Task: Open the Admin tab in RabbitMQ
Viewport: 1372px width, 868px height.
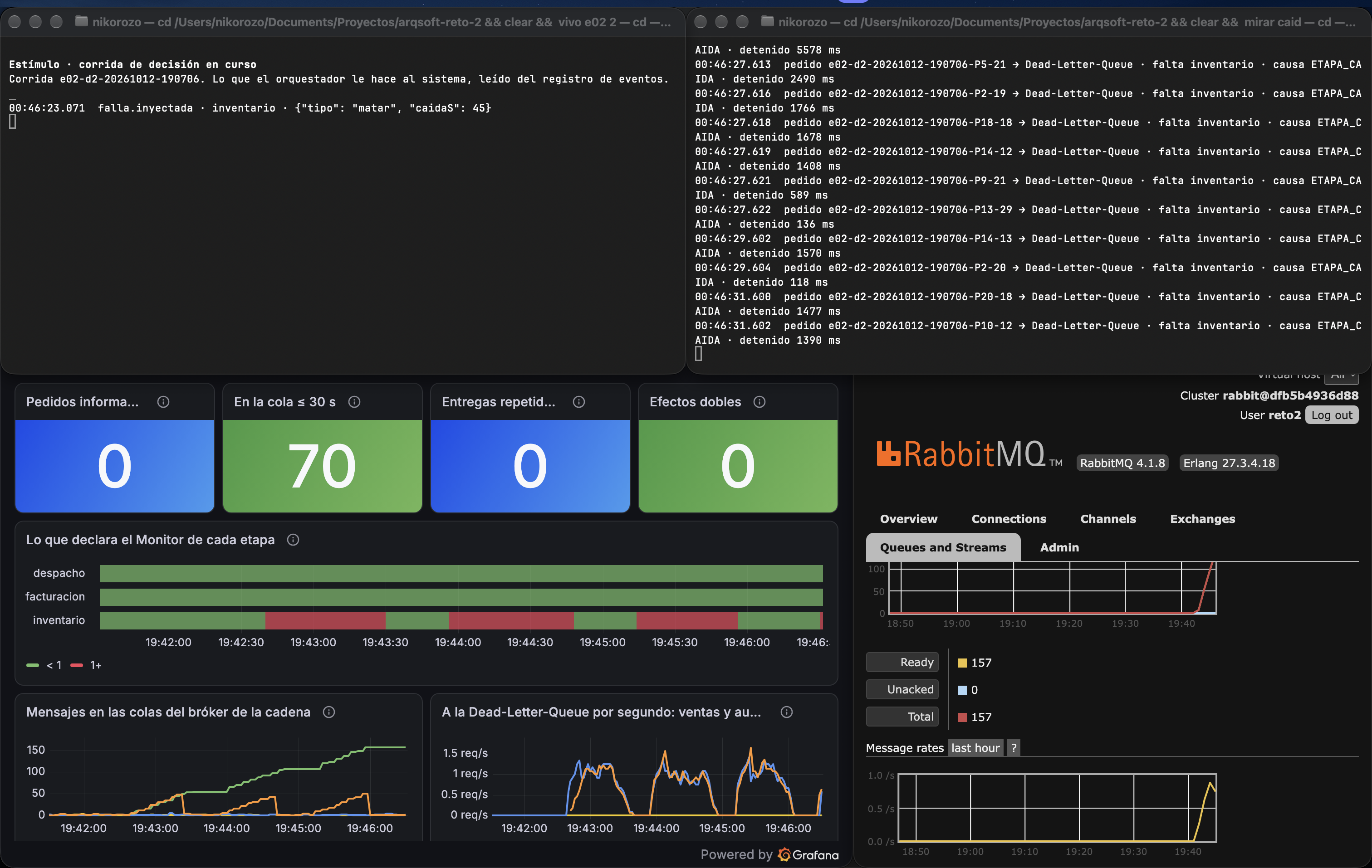Action: (x=1059, y=547)
